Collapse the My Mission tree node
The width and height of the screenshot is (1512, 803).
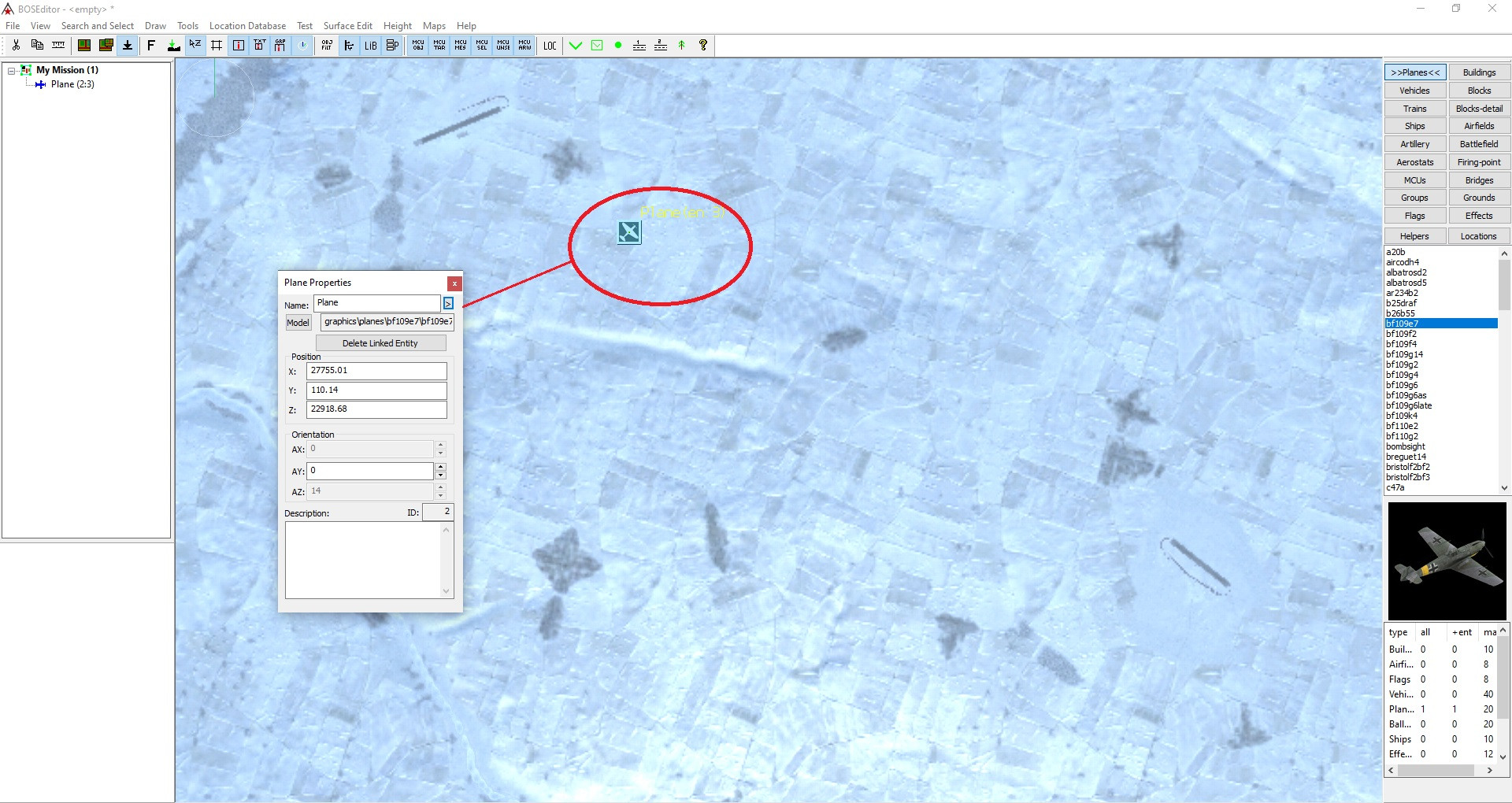click(x=11, y=70)
